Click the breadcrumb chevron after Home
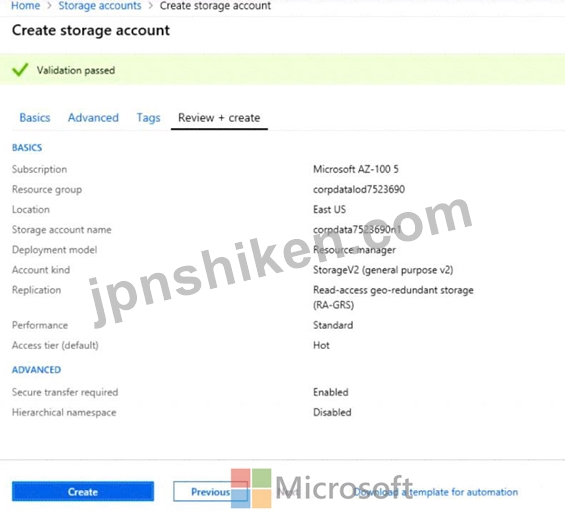Screen dimensions: 565x512 [49, 6]
